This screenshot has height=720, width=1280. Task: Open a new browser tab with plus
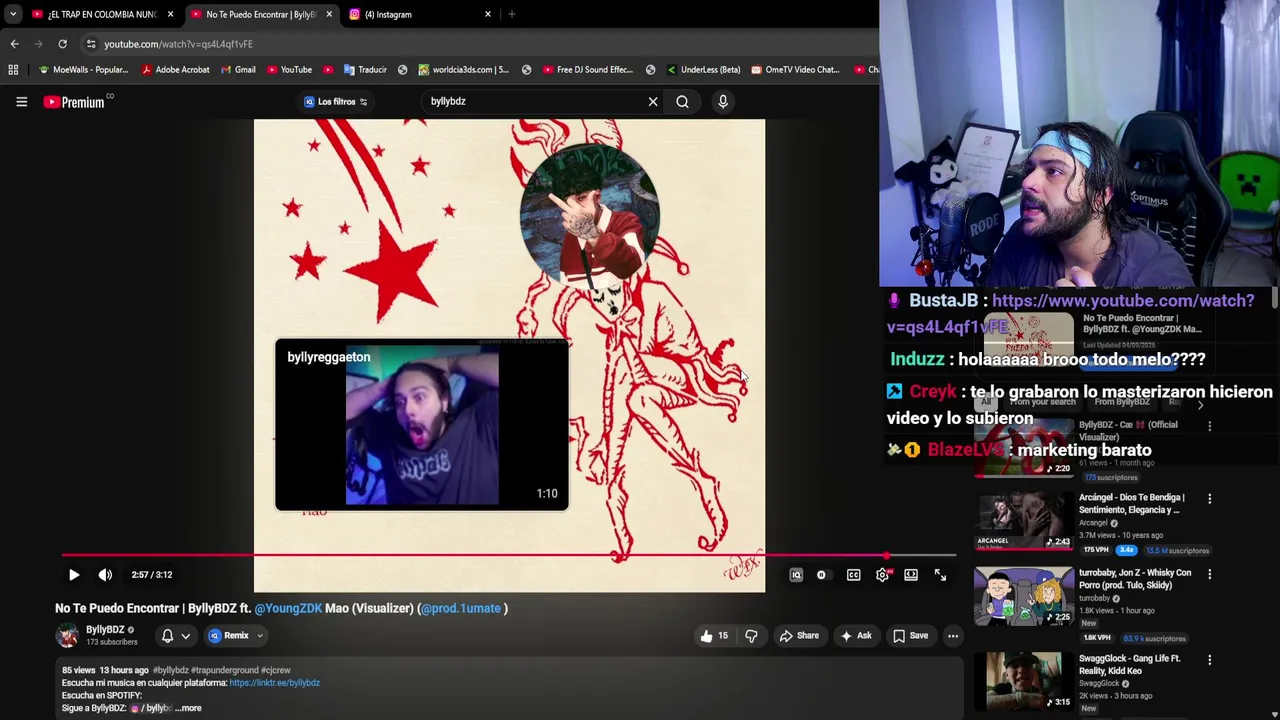[x=511, y=14]
